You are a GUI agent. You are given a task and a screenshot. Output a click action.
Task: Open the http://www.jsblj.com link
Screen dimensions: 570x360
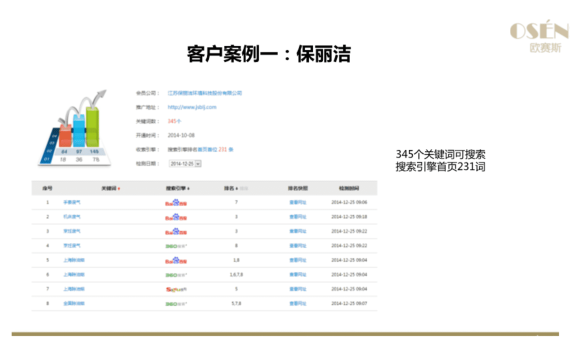pyautogui.click(x=192, y=107)
